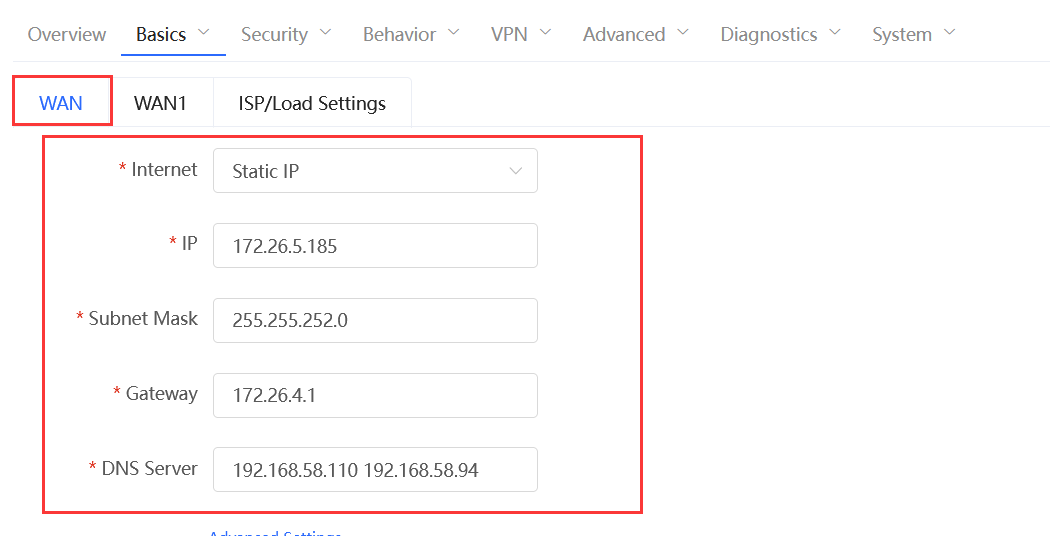The height and width of the screenshot is (536, 1050).
Task: Switch to the WAN1 tab
Action: pyautogui.click(x=160, y=103)
